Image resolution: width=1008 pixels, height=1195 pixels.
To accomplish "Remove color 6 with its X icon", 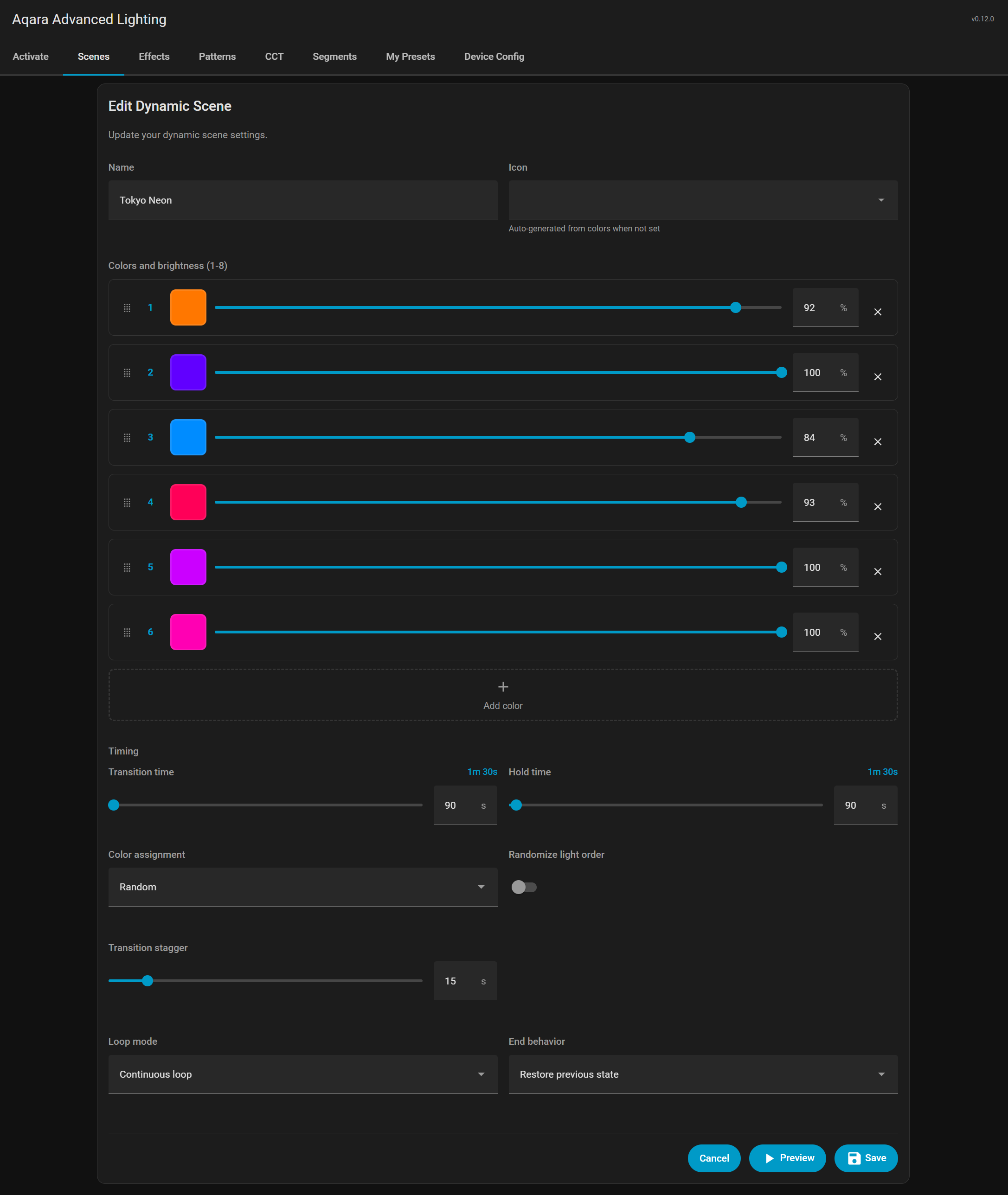I will (877, 636).
